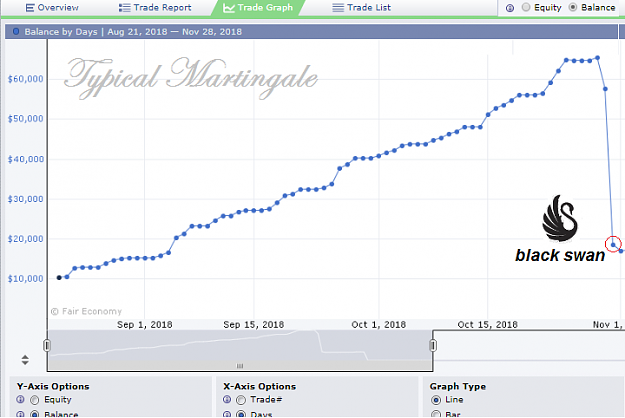
Task: Click the Trade Report tab icon
Action: 125,8
